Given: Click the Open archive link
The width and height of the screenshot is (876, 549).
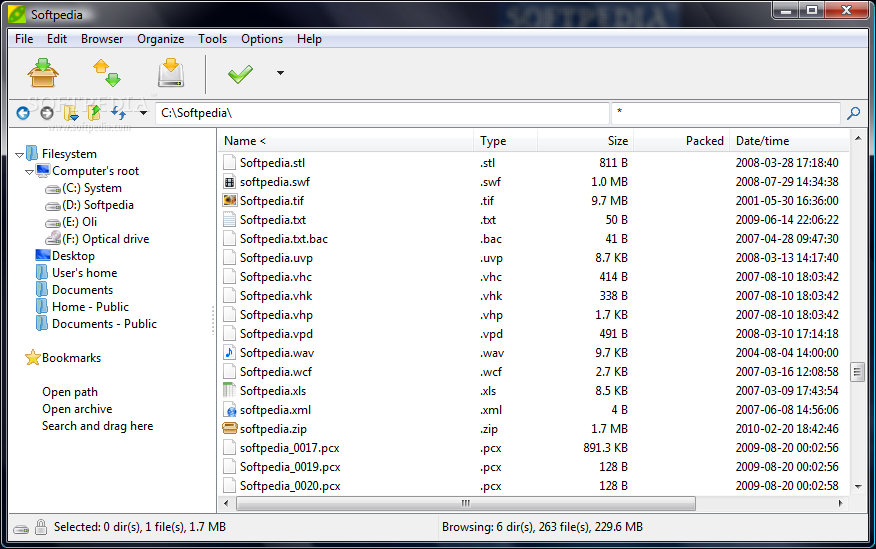Looking at the screenshot, I should 77,409.
